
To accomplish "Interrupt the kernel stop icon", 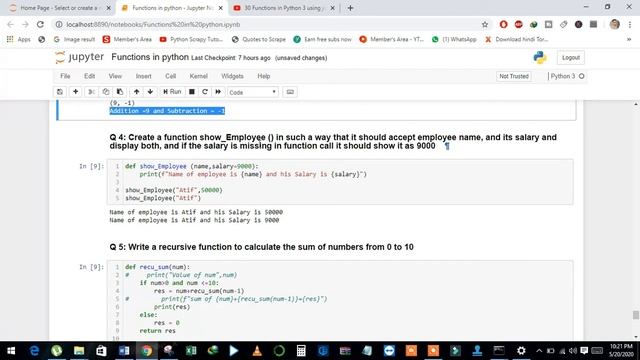I will point(191,92).
